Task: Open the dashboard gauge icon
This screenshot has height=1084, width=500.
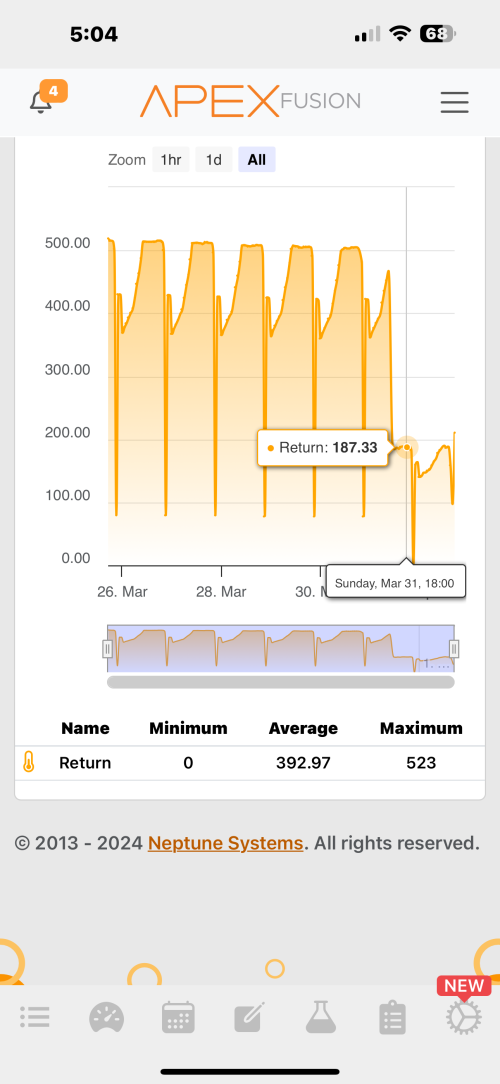Action: pos(107,1017)
